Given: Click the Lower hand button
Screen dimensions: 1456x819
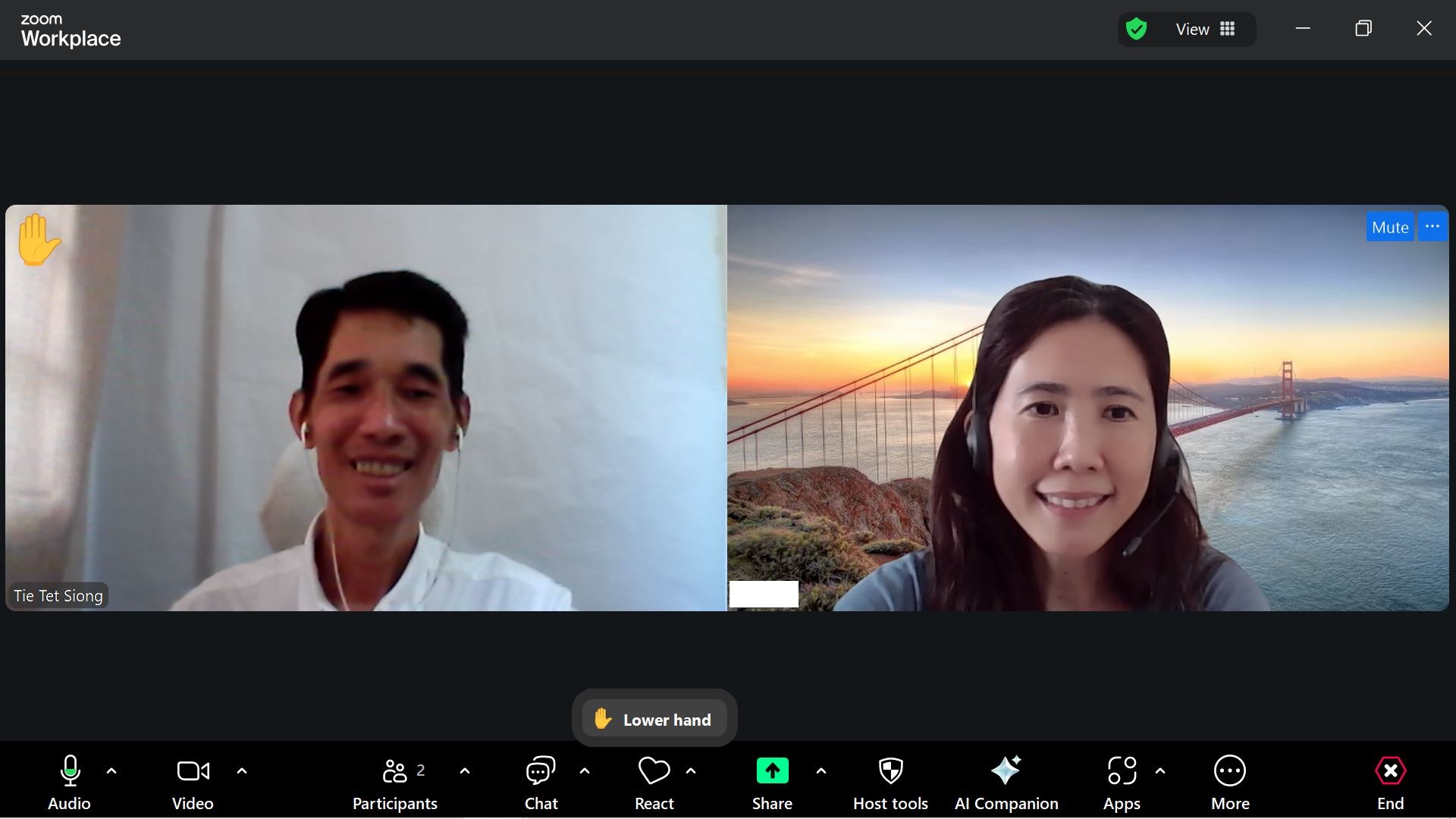Looking at the screenshot, I should coord(654,719).
